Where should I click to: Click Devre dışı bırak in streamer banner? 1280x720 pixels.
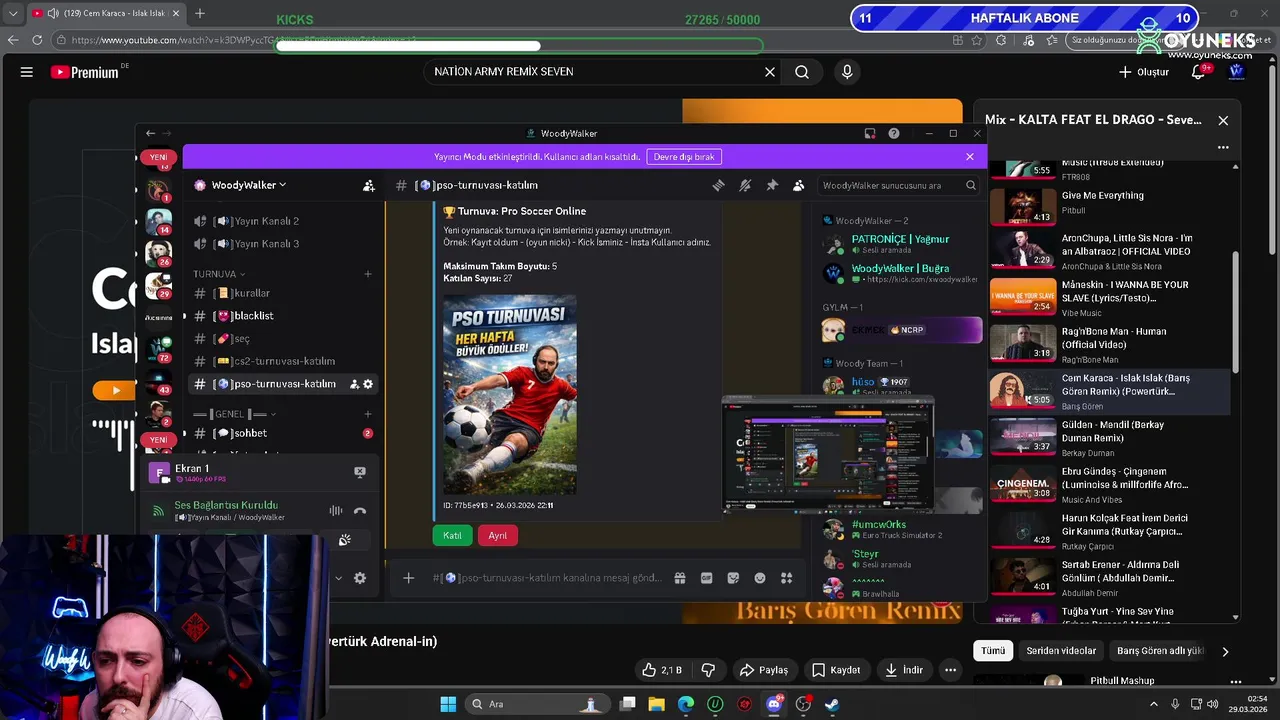(684, 157)
